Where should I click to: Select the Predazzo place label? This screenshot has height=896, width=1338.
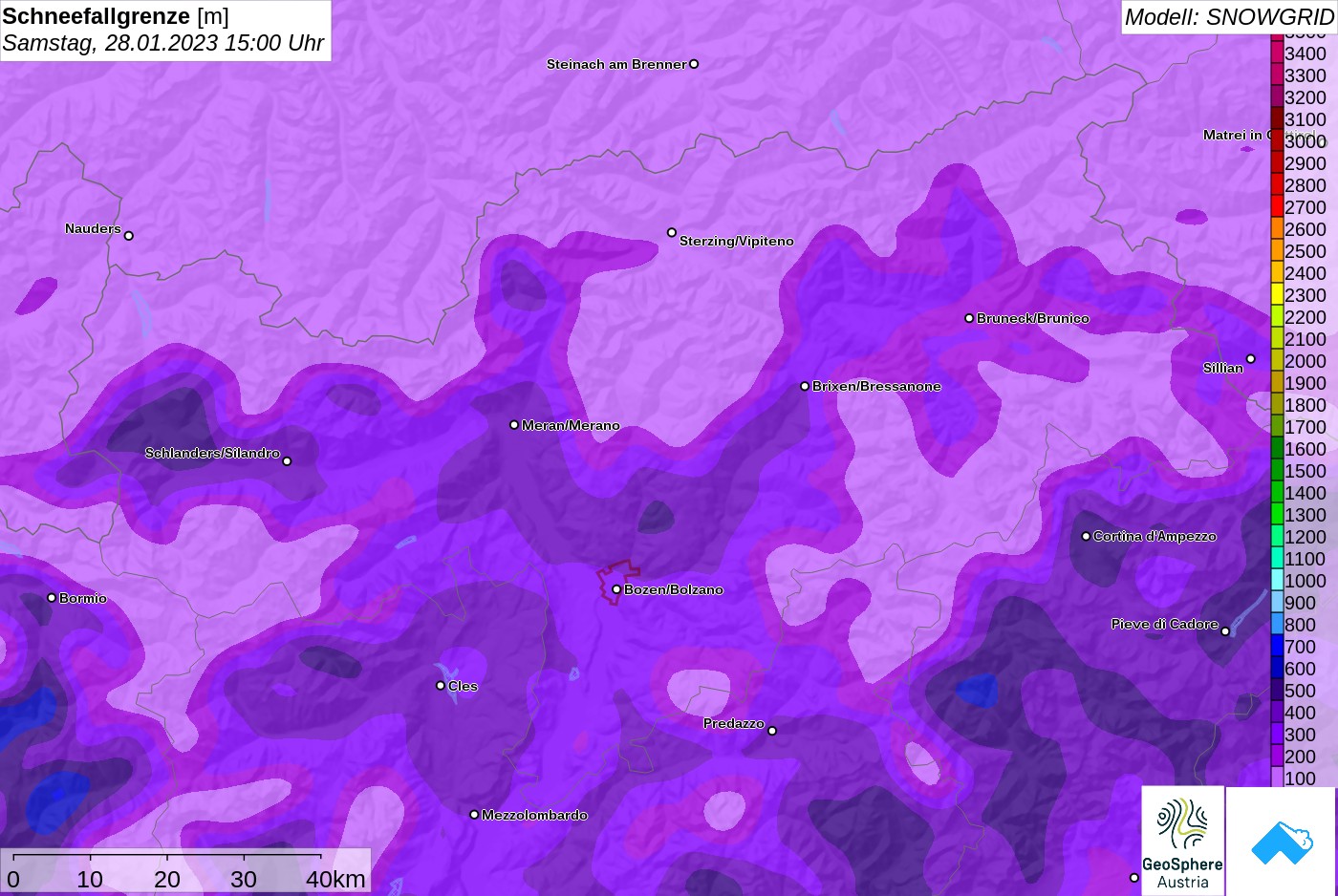(734, 723)
